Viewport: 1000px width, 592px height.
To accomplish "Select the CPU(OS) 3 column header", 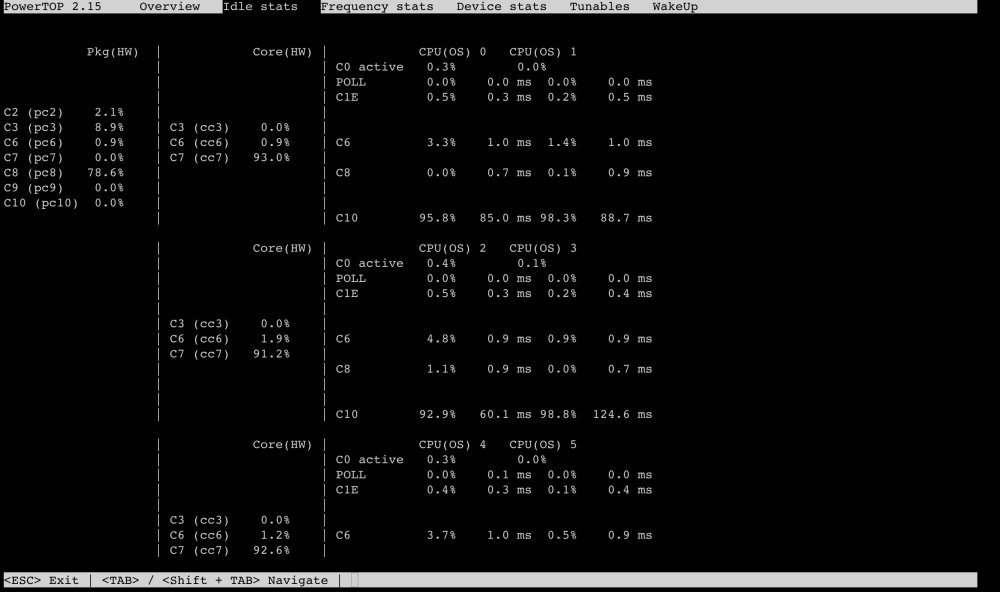I will pyautogui.click(x=543, y=248).
